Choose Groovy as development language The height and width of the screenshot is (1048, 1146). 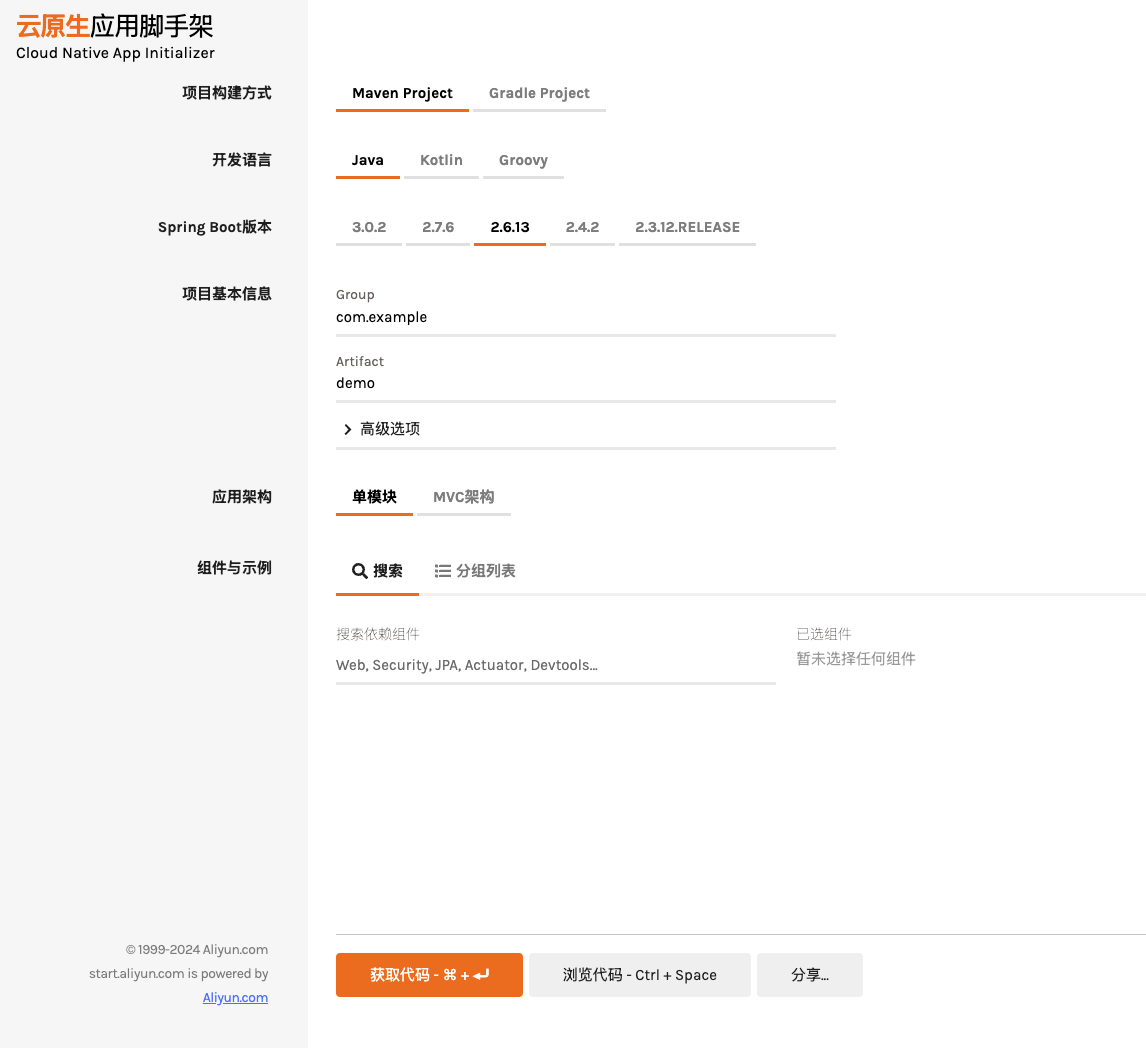(x=523, y=161)
